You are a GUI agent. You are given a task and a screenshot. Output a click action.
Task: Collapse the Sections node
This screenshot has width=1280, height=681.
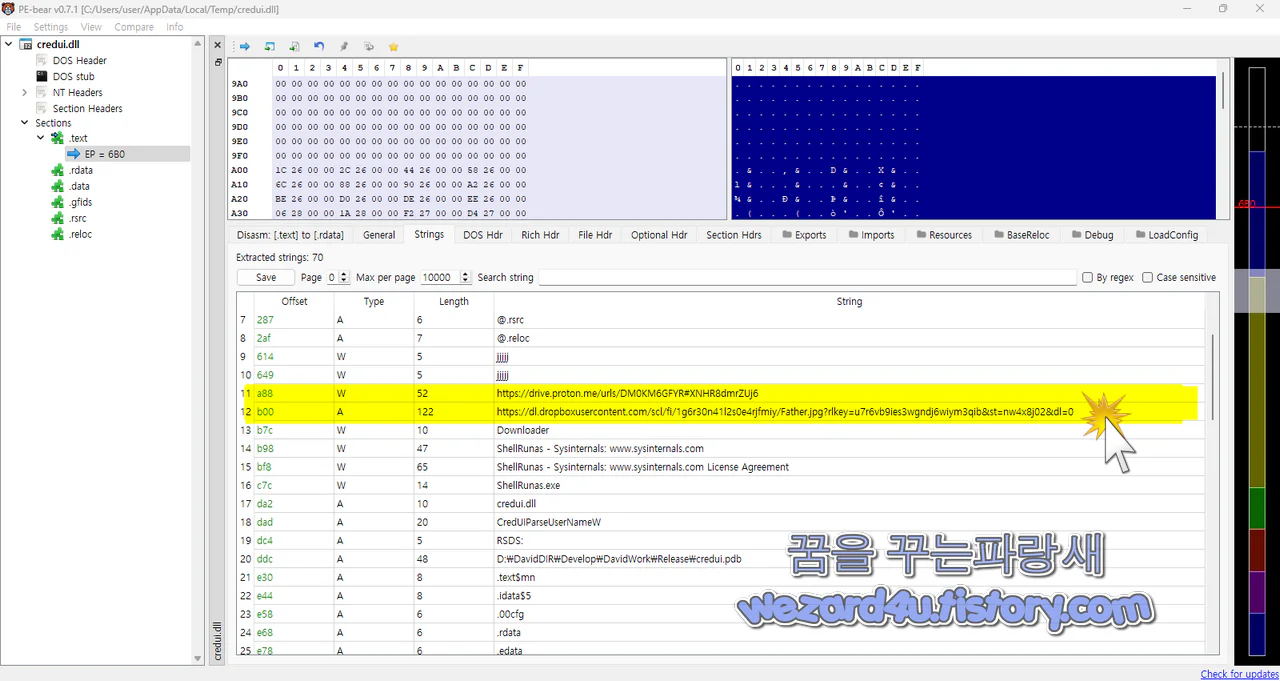pyautogui.click(x=25, y=123)
